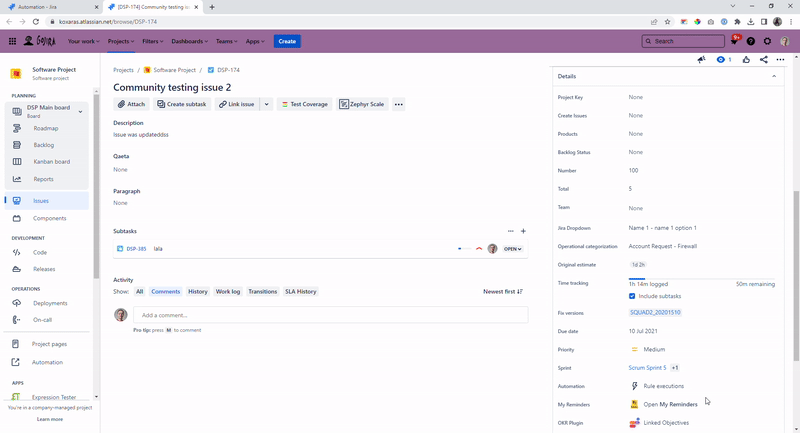Open Zephyr Scale panel

362,104
